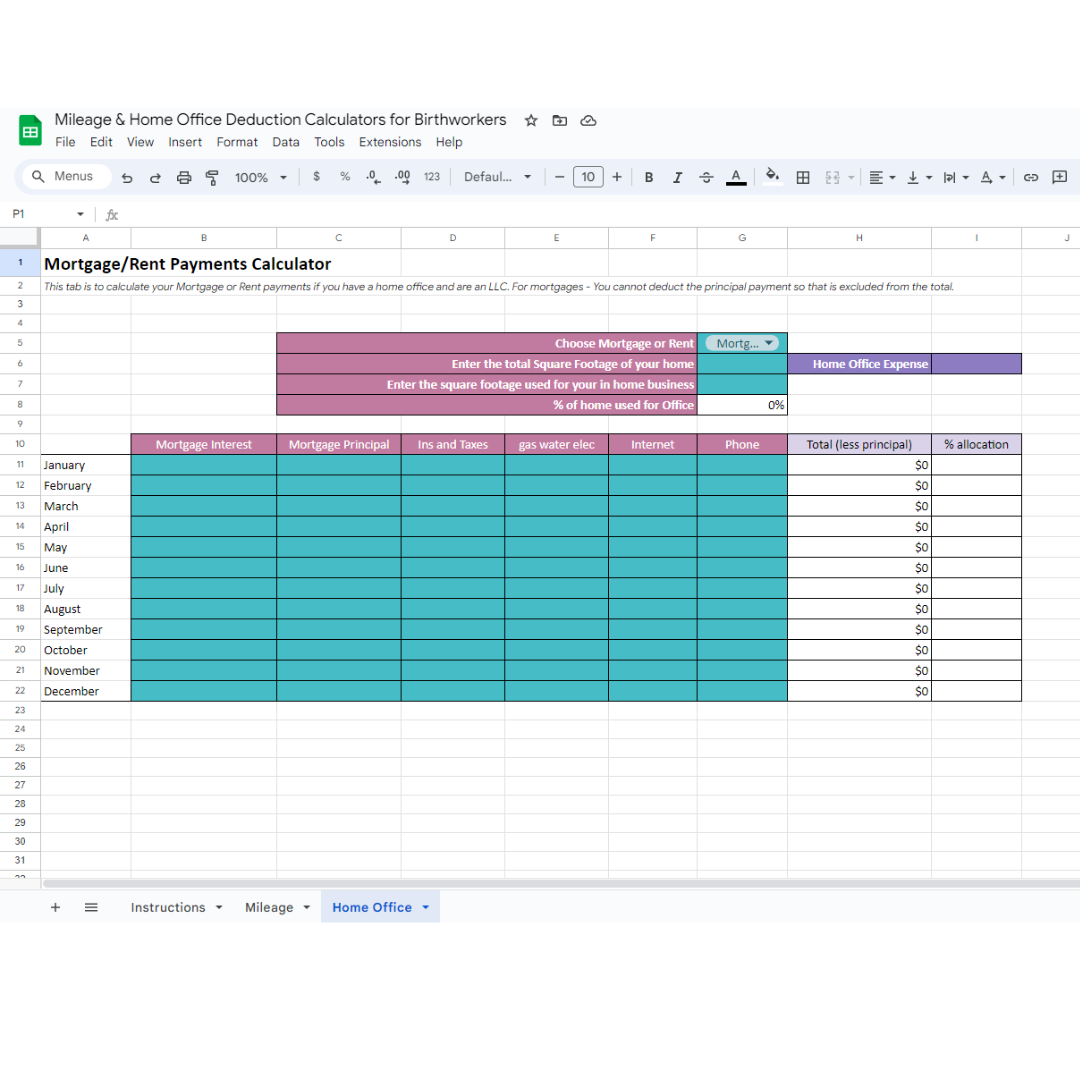1080x1080 pixels.
Task: Switch to the Mileage tab
Action: tap(269, 907)
